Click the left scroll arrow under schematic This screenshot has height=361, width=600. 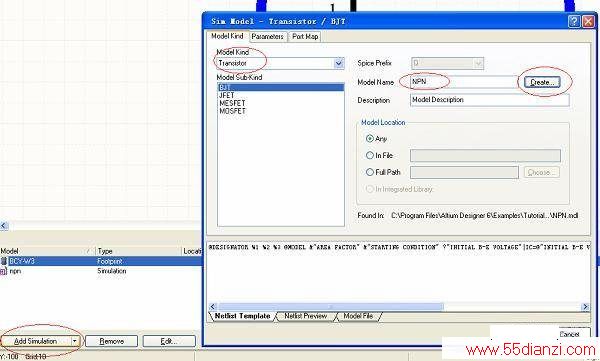[4, 225]
